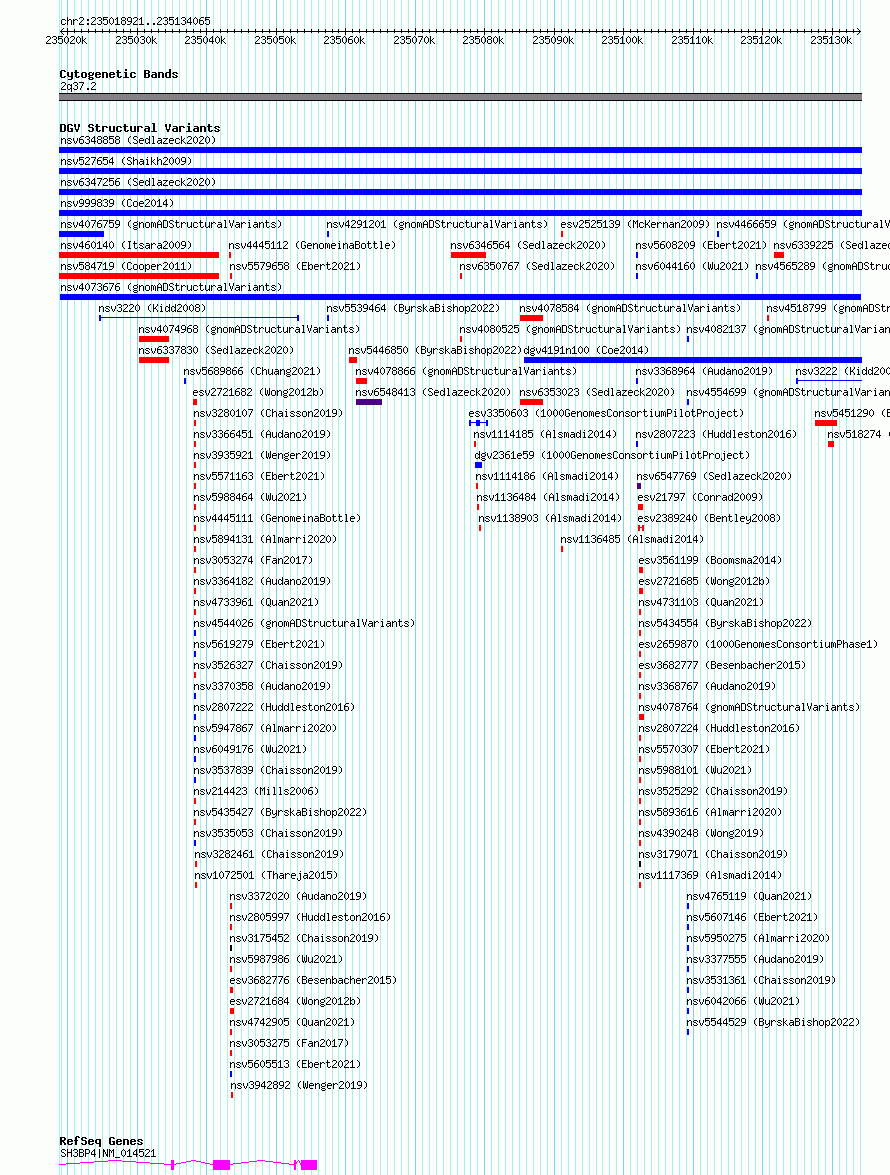The image size is (890, 1175).
Task: Select nsv5544529 (ByrskaBishop2022) label
Action: coord(773,1021)
